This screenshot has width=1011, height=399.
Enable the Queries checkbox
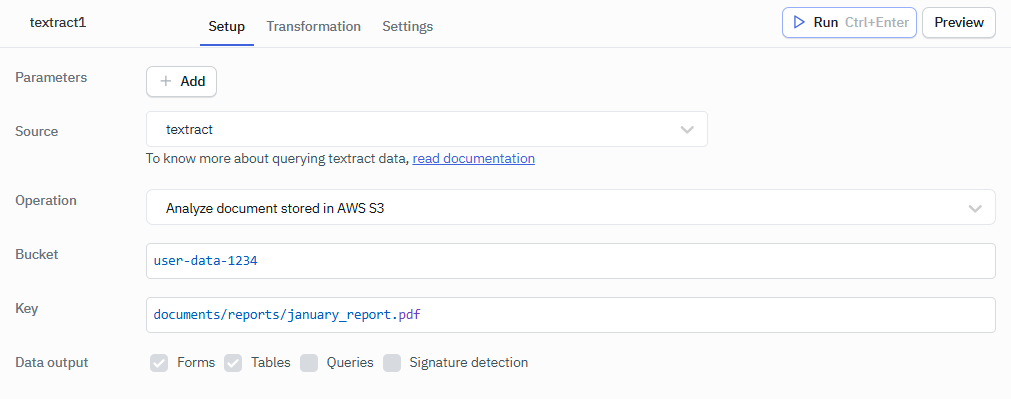309,363
